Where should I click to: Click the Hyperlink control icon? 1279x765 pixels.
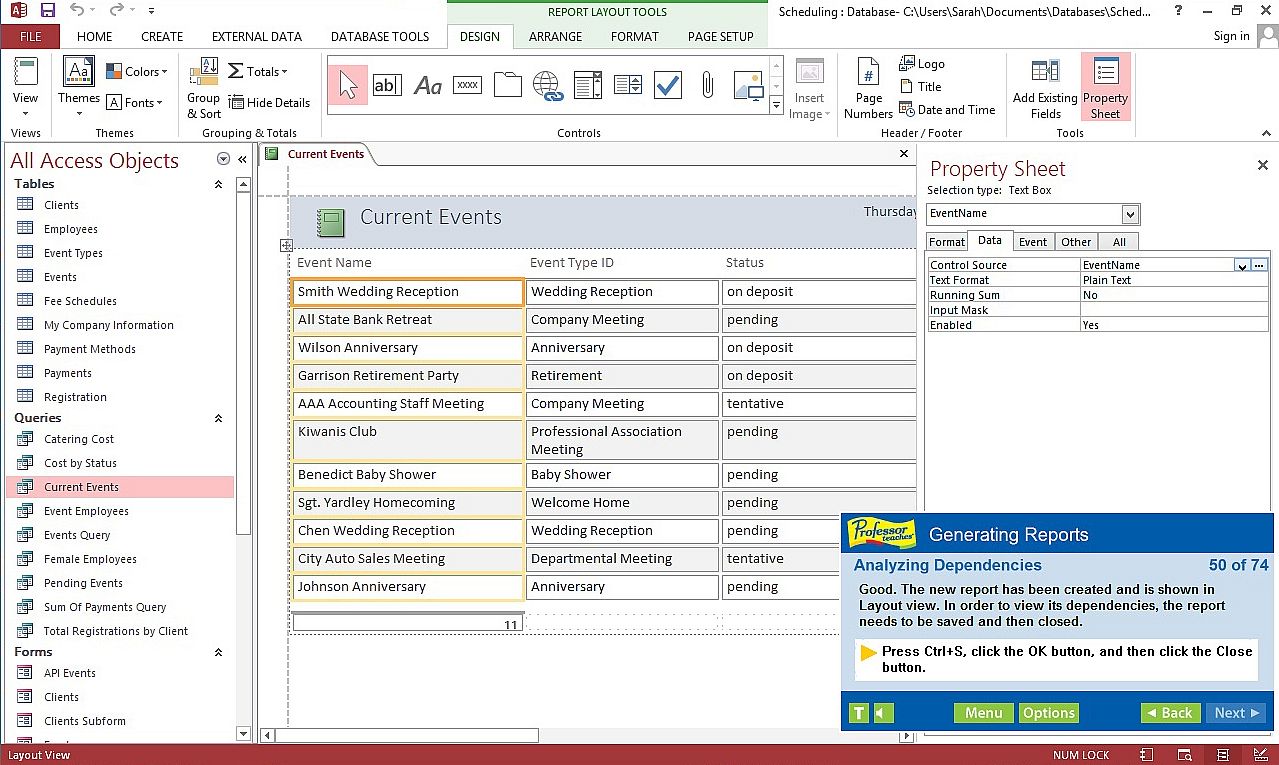pyautogui.click(x=547, y=86)
